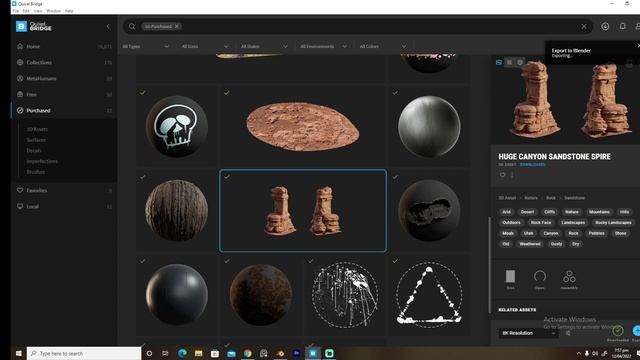Select the red ground scatter thumbnail

tap(303, 127)
